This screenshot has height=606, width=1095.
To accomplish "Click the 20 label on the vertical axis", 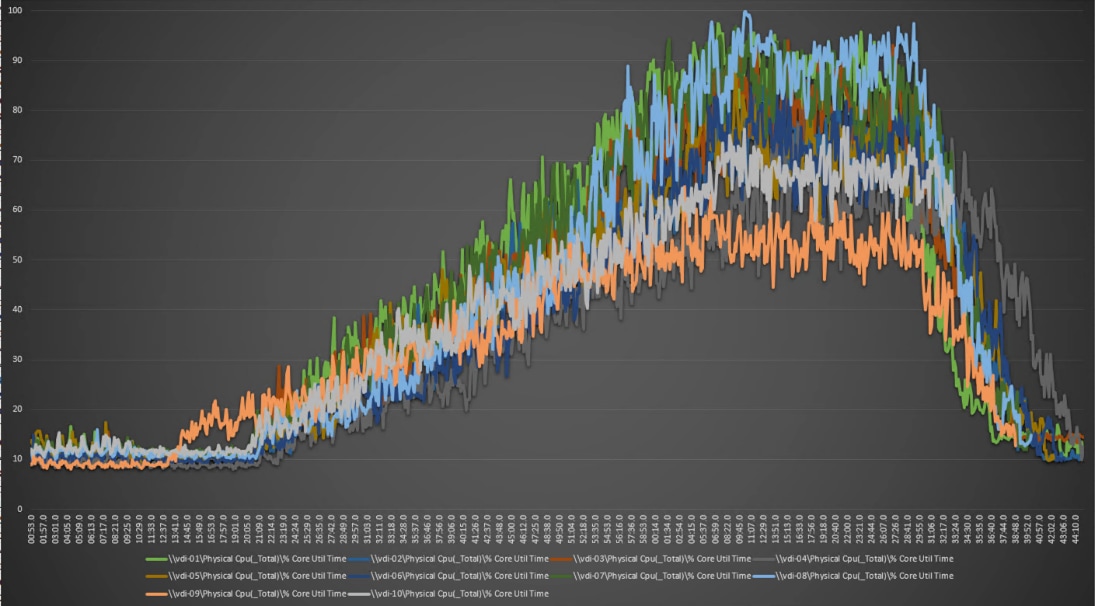I will tap(17, 409).
